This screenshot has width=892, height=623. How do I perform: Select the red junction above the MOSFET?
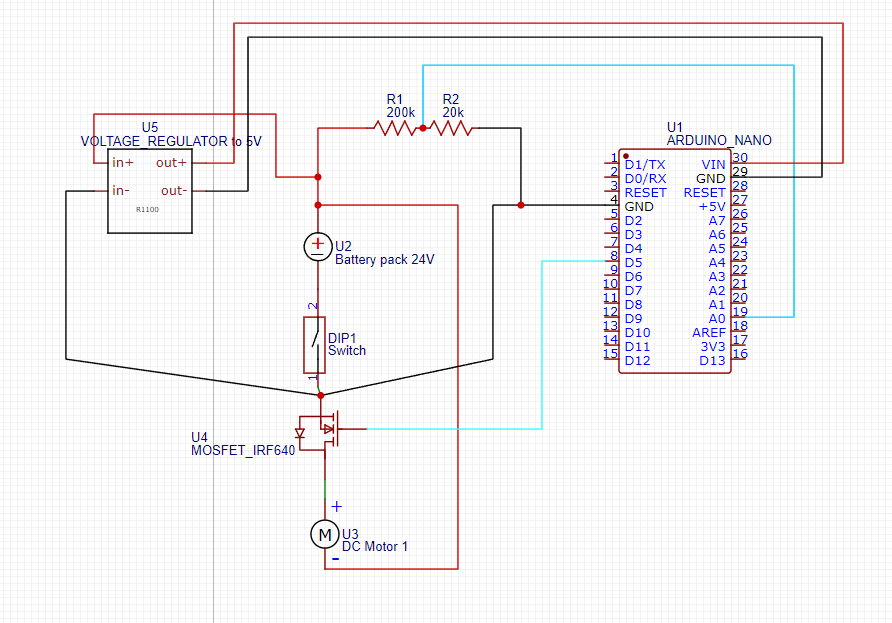click(320, 395)
